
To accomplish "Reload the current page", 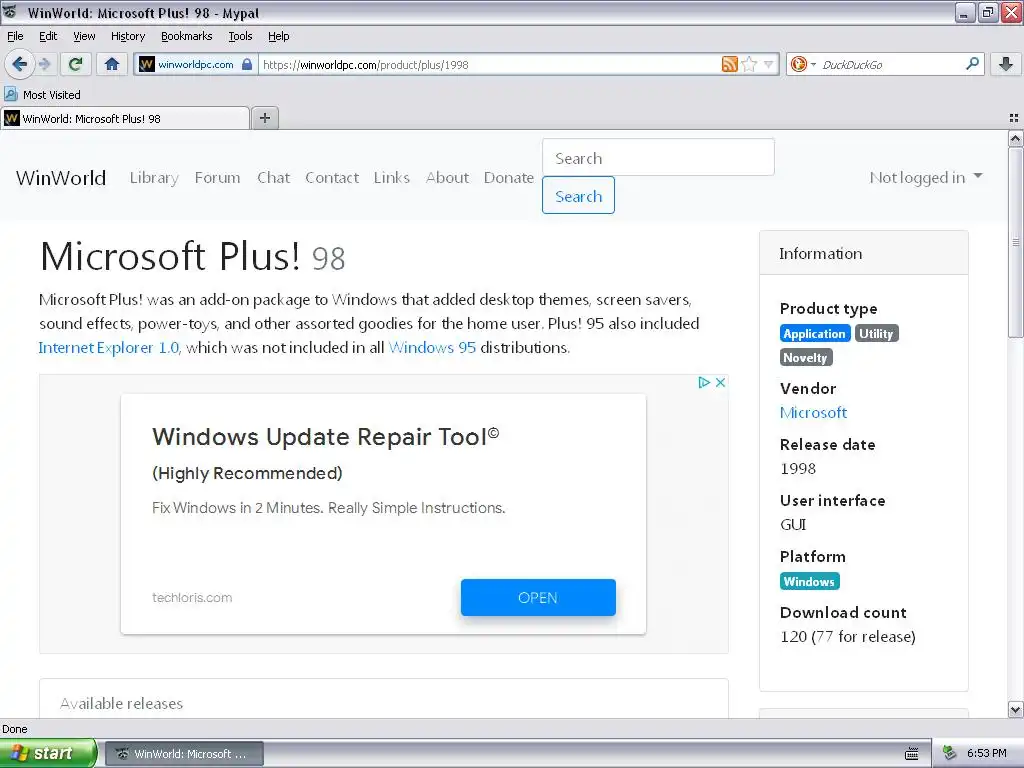I will click(x=76, y=64).
